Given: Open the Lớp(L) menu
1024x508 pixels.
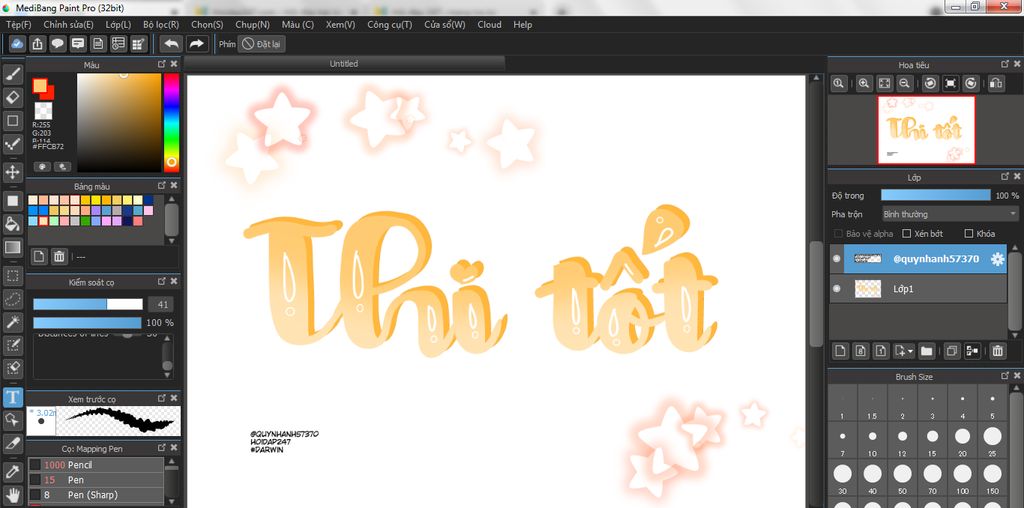Looking at the screenshot, I should 118,24.
